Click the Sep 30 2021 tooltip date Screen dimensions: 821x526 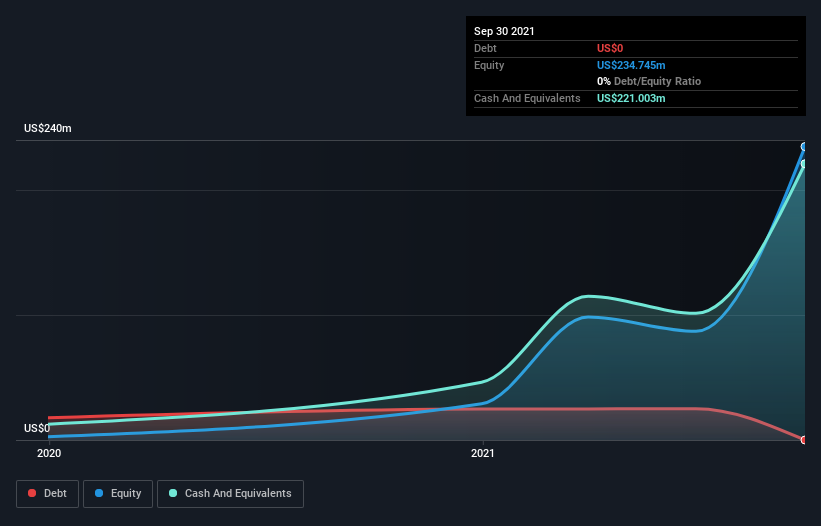point(504,31)
